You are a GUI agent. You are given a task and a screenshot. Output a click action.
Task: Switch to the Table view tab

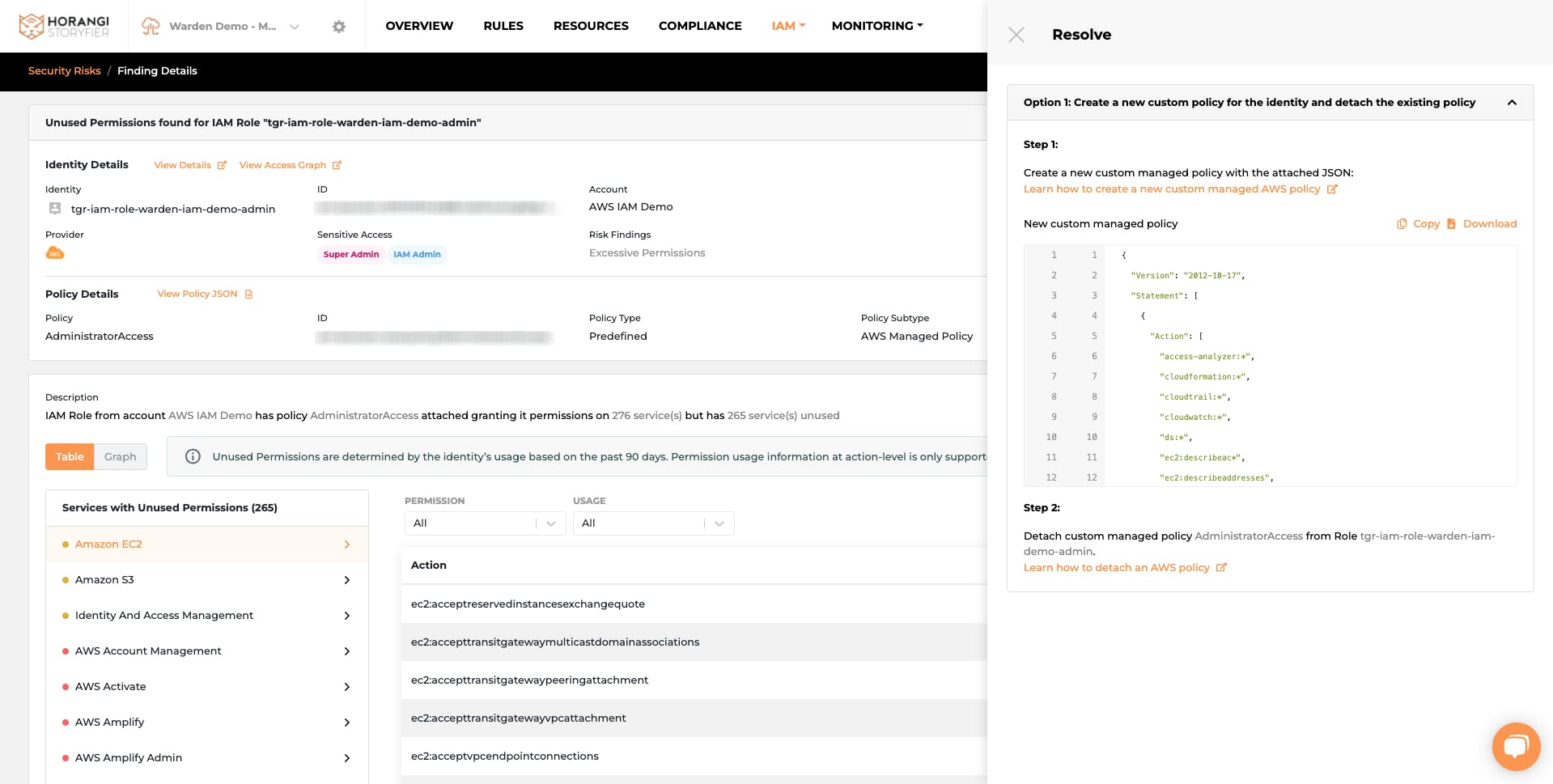70,456
